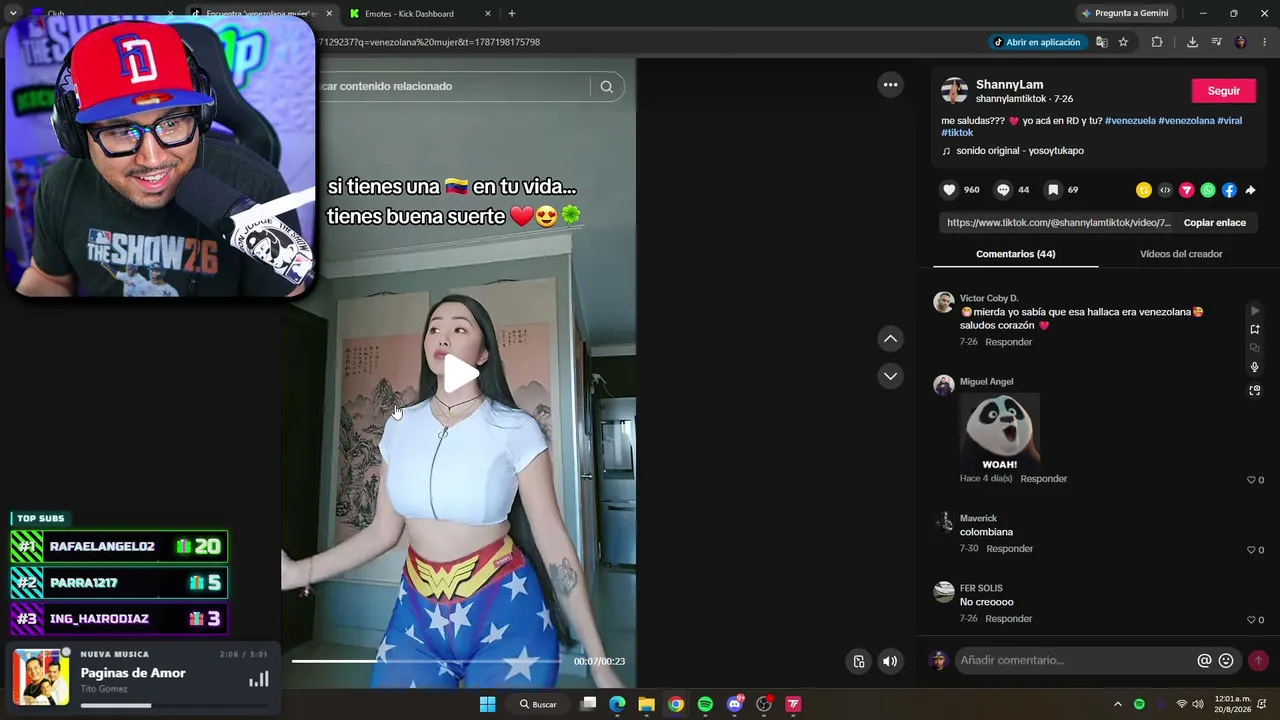The width and height of the screenshot is (1280, 720).
Task: Expand the tab search dropdown arrow
Action: point(13,14)
